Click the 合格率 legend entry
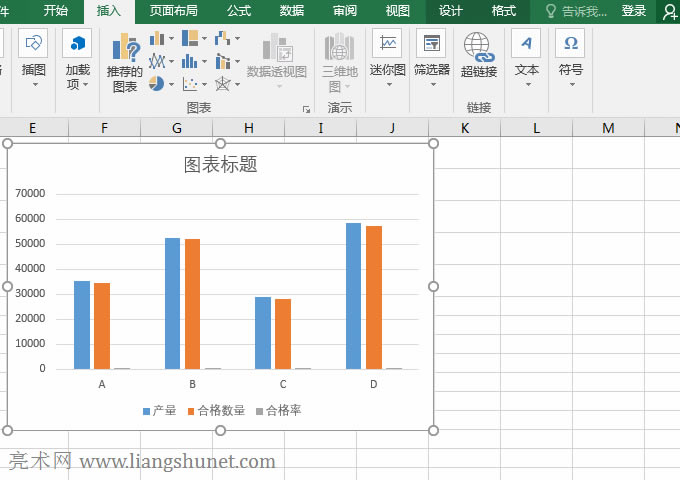Screen dimensions: 680x480 click(278, 410)
